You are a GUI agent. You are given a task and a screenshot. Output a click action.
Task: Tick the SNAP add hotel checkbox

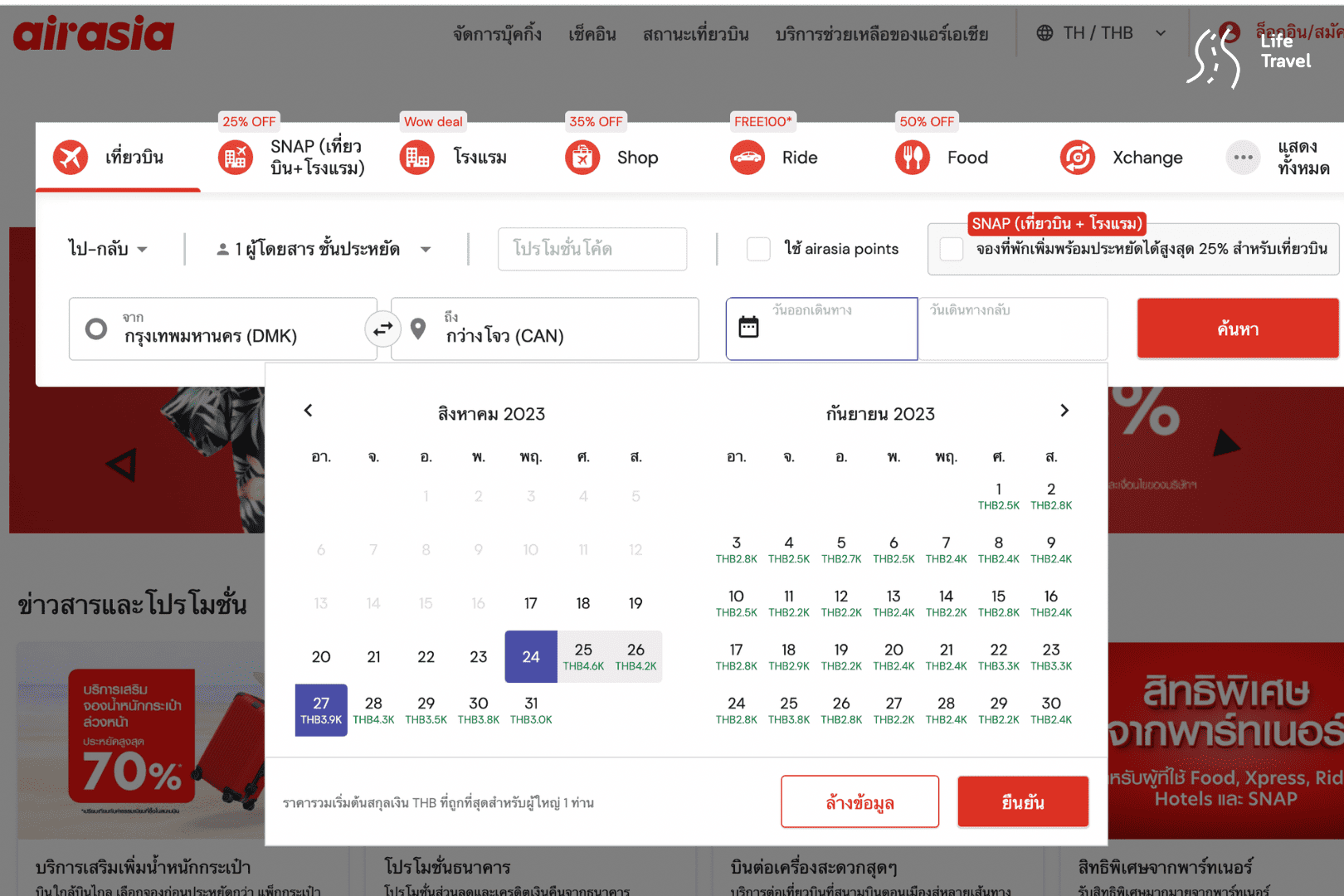point(952,249)
